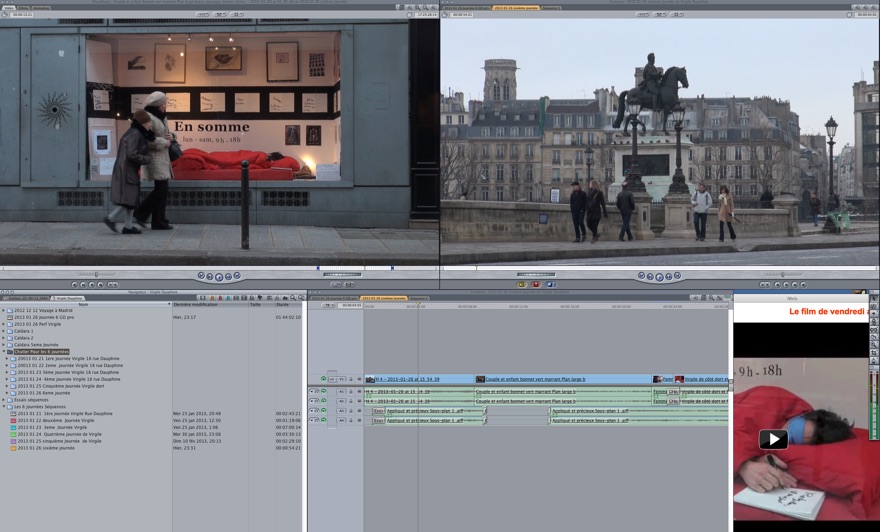Toggle V1 track visibility in the timeline
Screen dimensions: 880x532
click(x=323, y=378)
